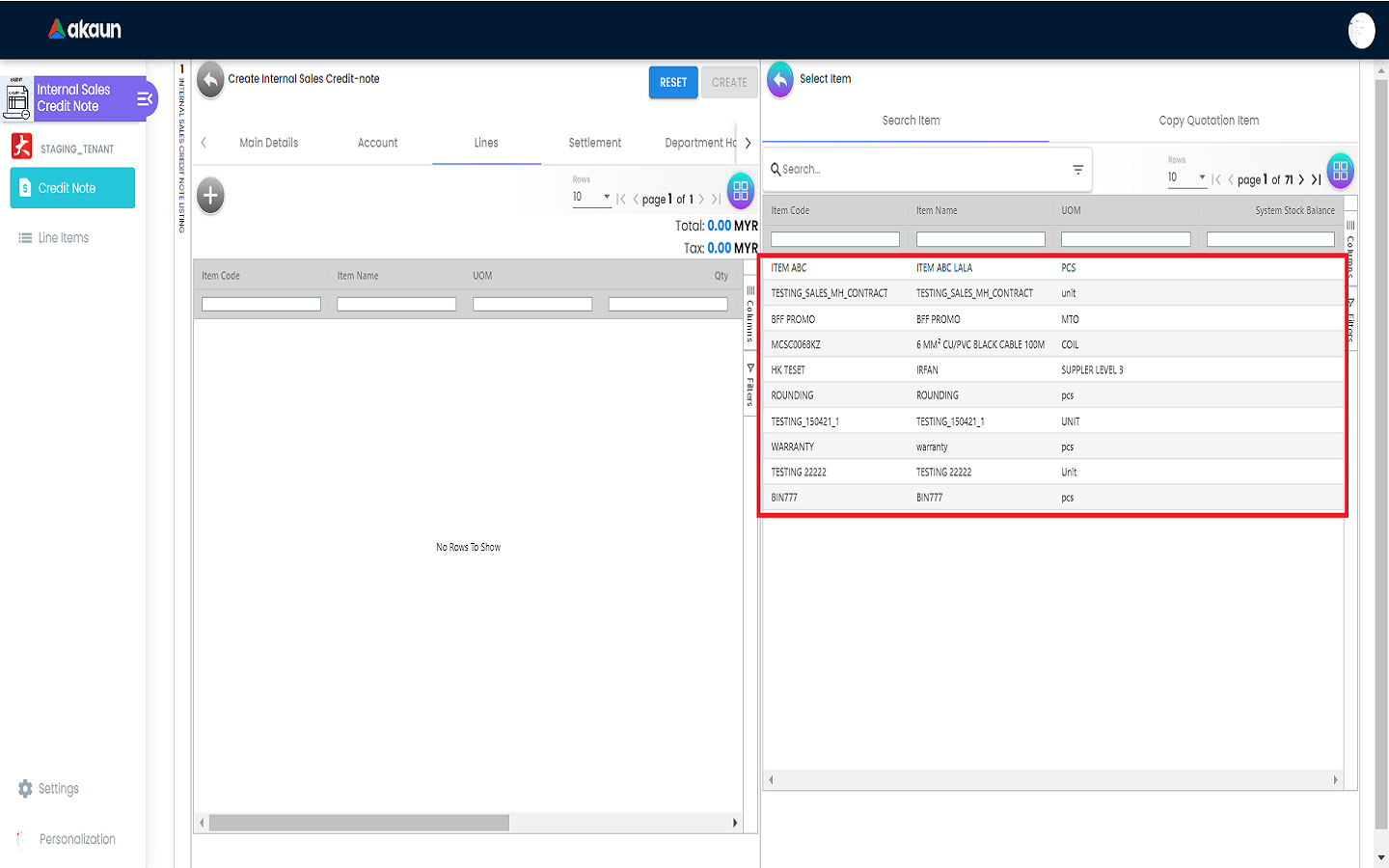Select the Credit Note sidebar button
Screen dimensions: 1389x868
pos(72,188)
